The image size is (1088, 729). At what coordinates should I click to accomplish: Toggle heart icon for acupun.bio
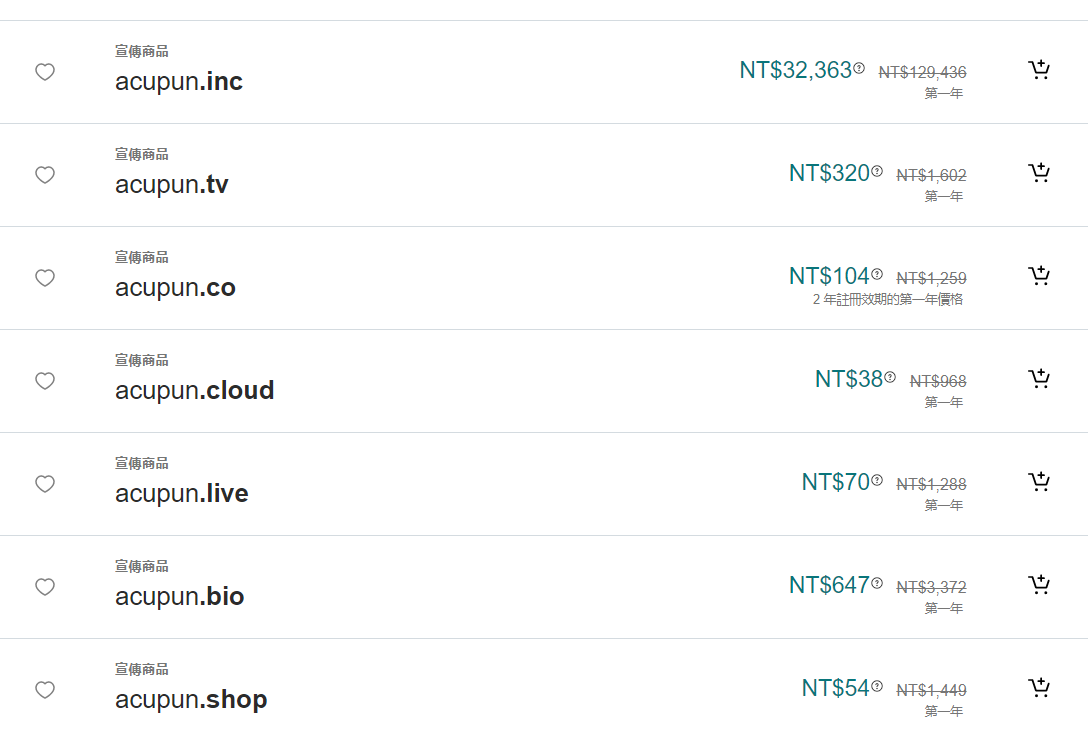45,587
